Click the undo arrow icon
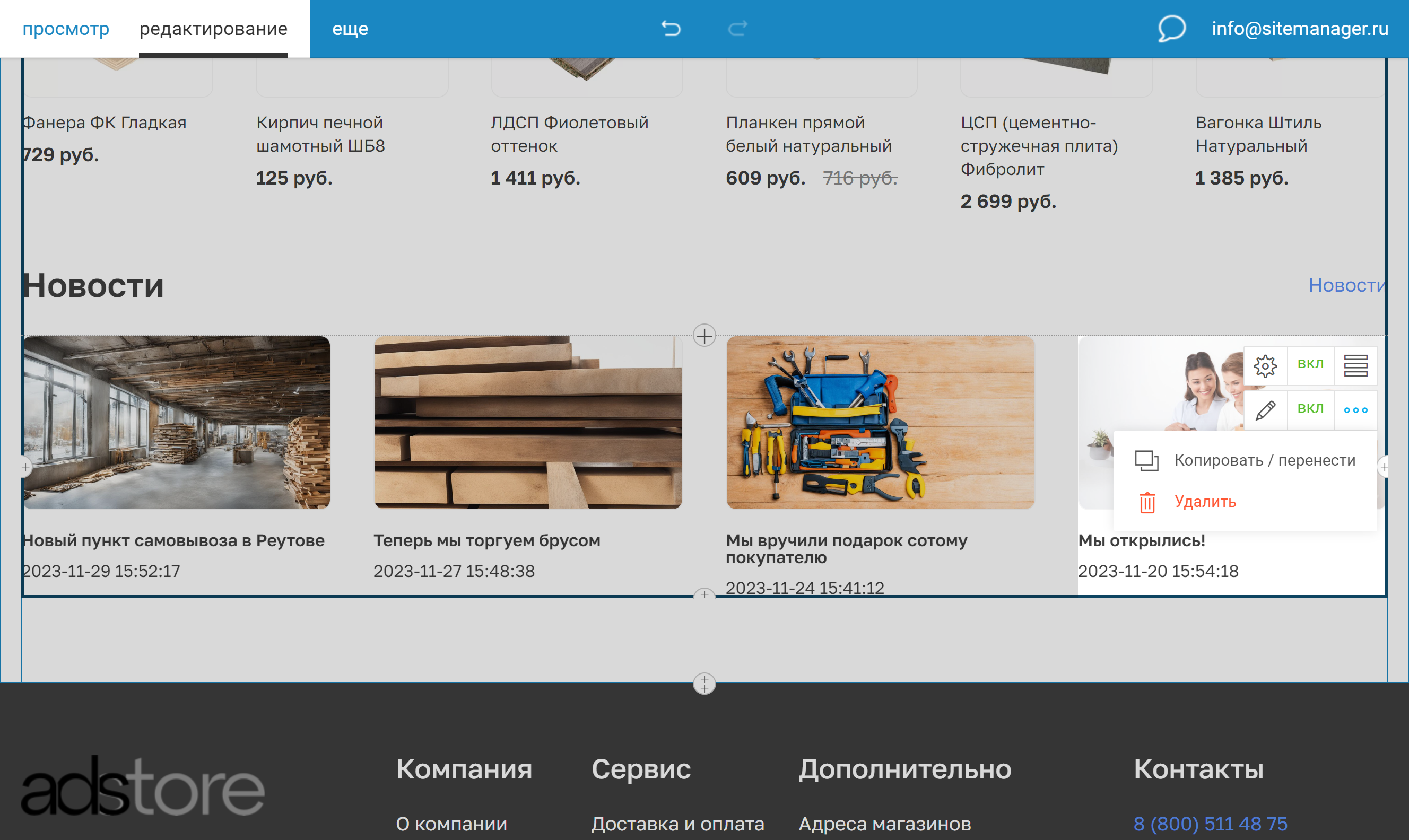This screenshot has height=840, width=1409. pyautogui.click(x=671, y=28)
